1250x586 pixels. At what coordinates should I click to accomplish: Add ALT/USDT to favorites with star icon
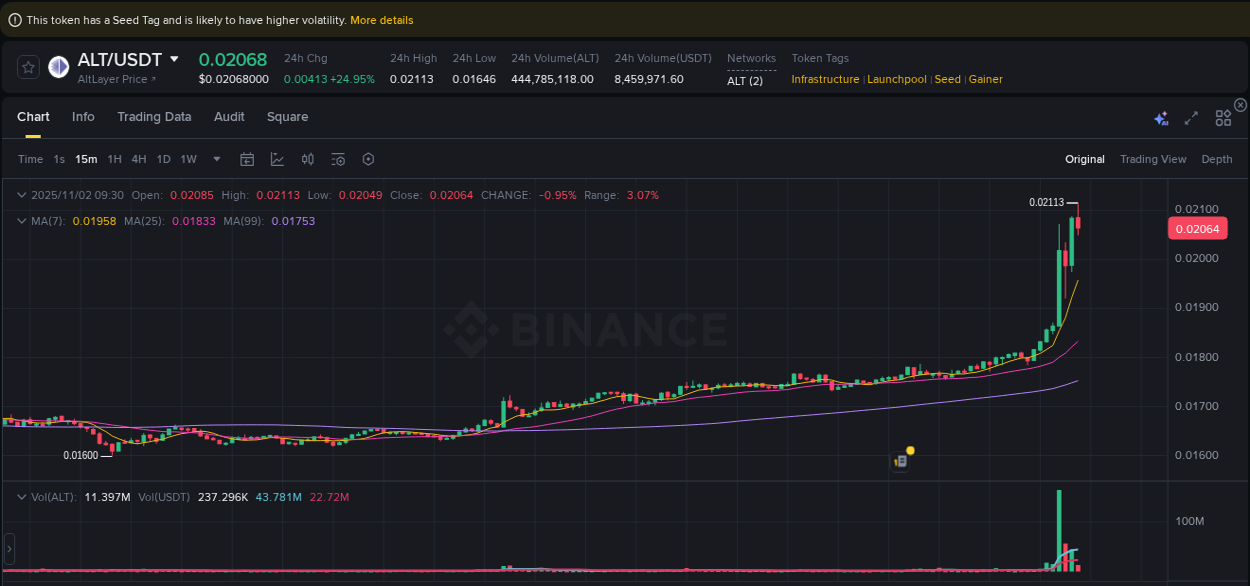(x=28, y=67)
